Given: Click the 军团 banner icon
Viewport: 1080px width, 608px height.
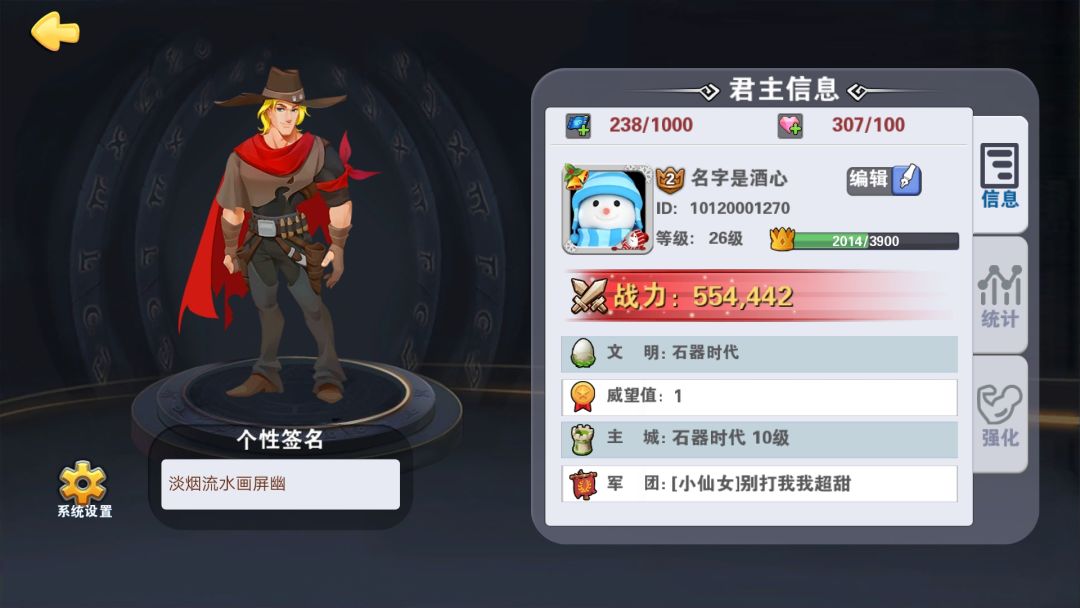Looking at the screenshot, I should point(583,483).
